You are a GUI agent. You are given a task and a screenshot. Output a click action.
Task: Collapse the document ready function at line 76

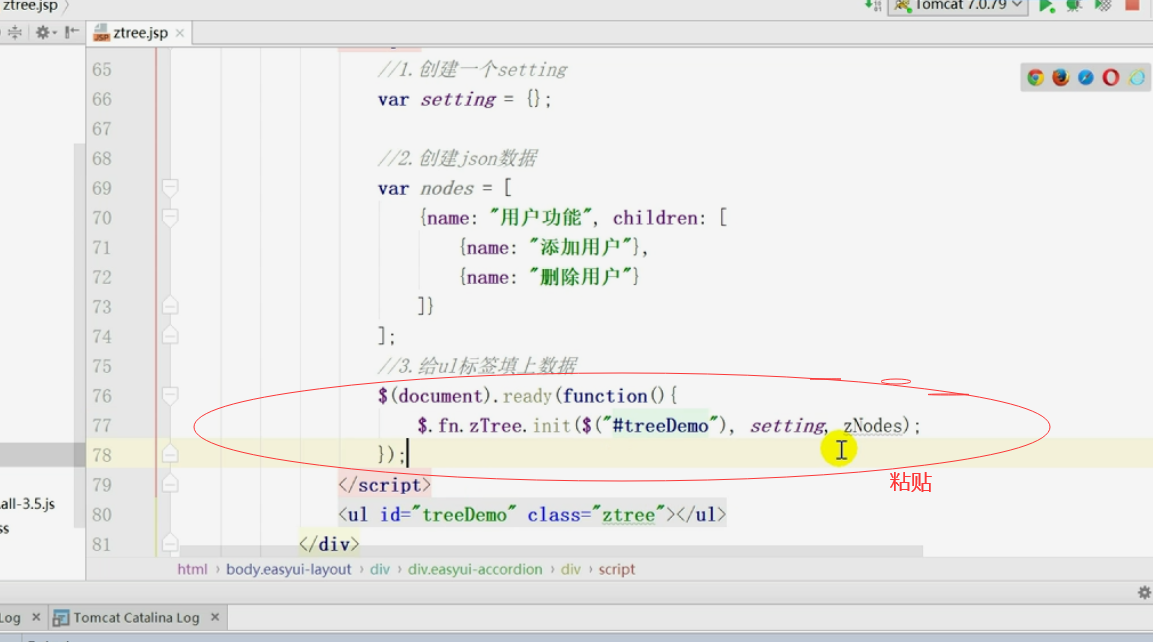170,396
